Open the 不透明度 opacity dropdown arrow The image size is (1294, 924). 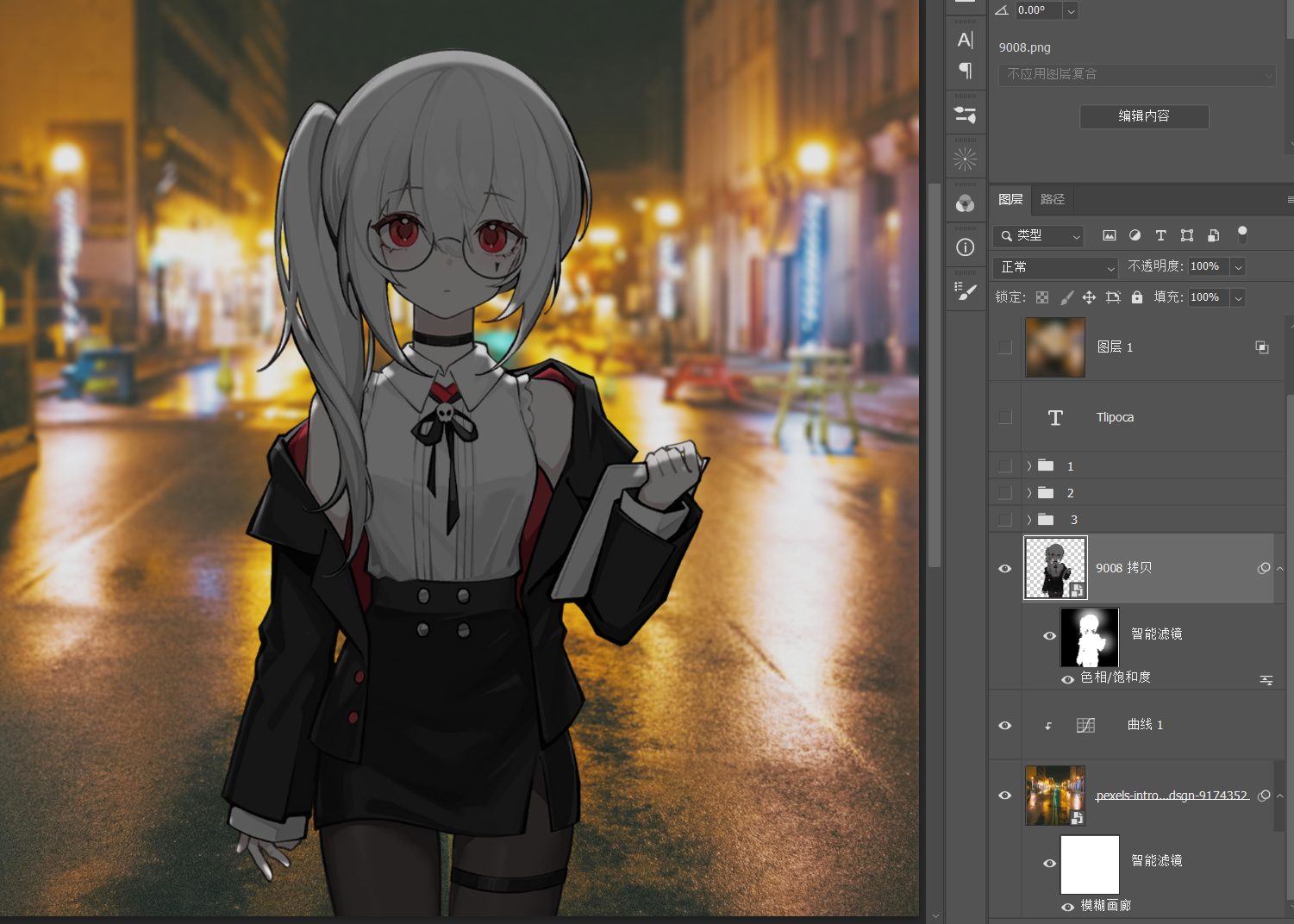coord(1238,267)
